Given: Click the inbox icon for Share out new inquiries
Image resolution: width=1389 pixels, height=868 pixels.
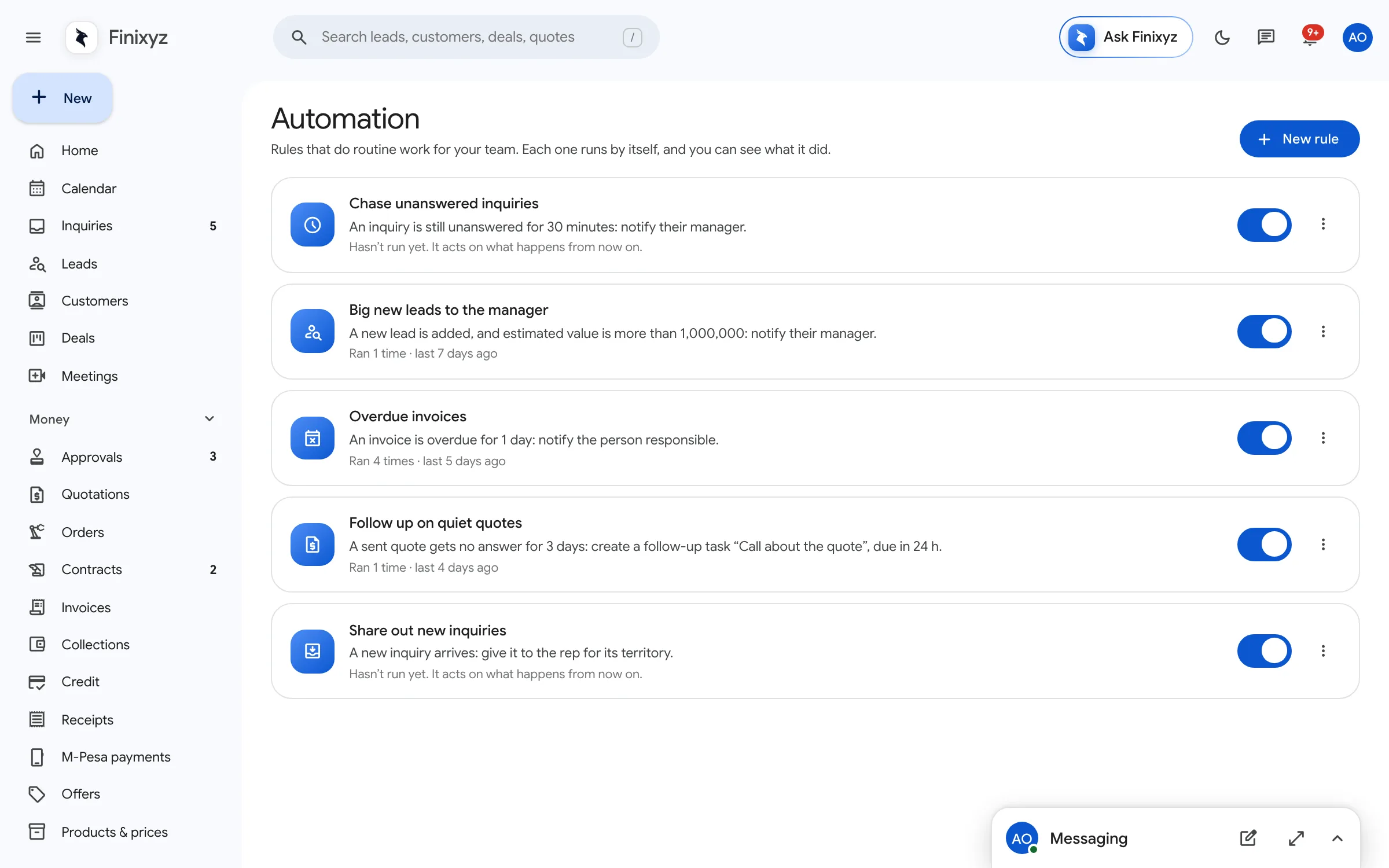Looking at the screenshot, I should (313, 651).
